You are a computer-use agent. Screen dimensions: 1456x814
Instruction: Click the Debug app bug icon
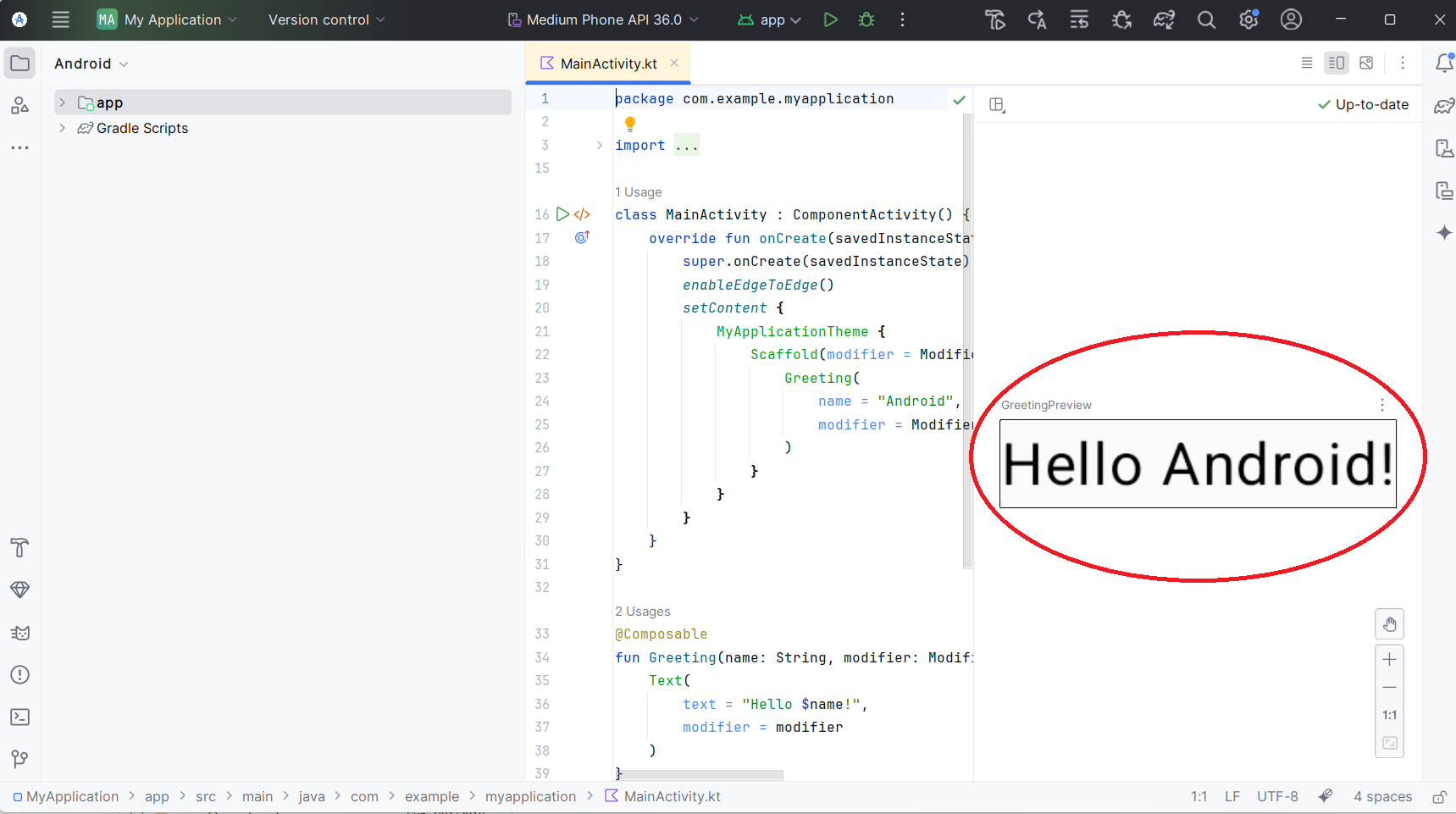[866, 19]
